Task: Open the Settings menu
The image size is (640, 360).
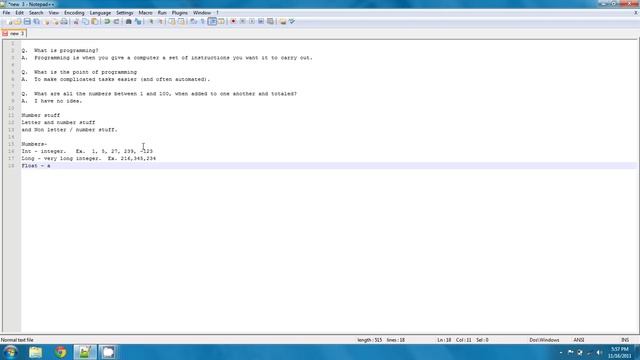Action: point(124,13)
